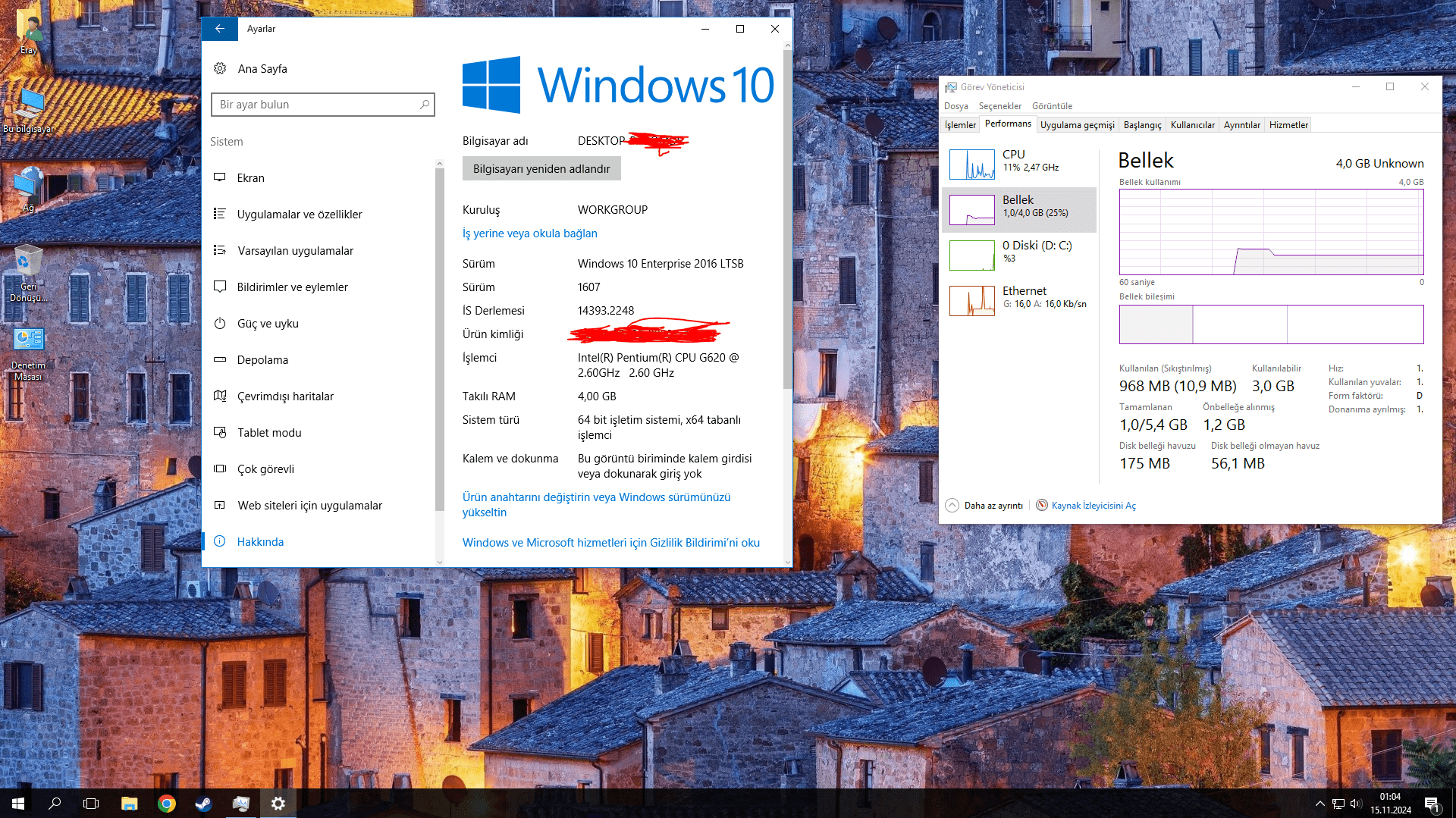Image resolution: width=1456 pixels, height=818 pixels.
Task: Select Çevrimdışı haritalar map icon
Action: [220, 396]
